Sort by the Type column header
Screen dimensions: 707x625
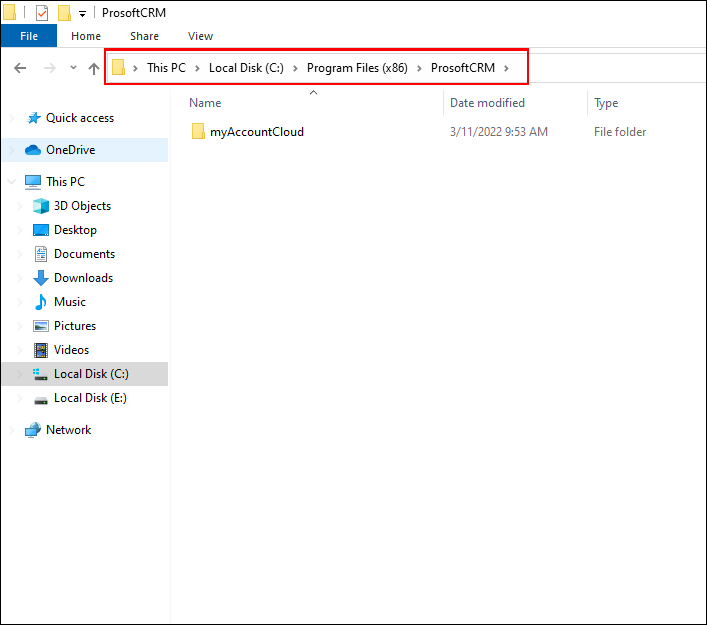tap(606, 103)
